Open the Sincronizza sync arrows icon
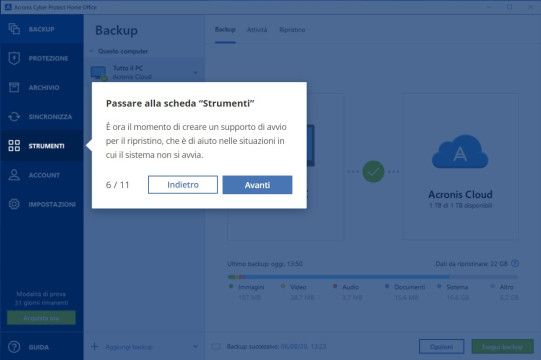Viewport: 541px width, 360px height. click(x=14, y=117)
